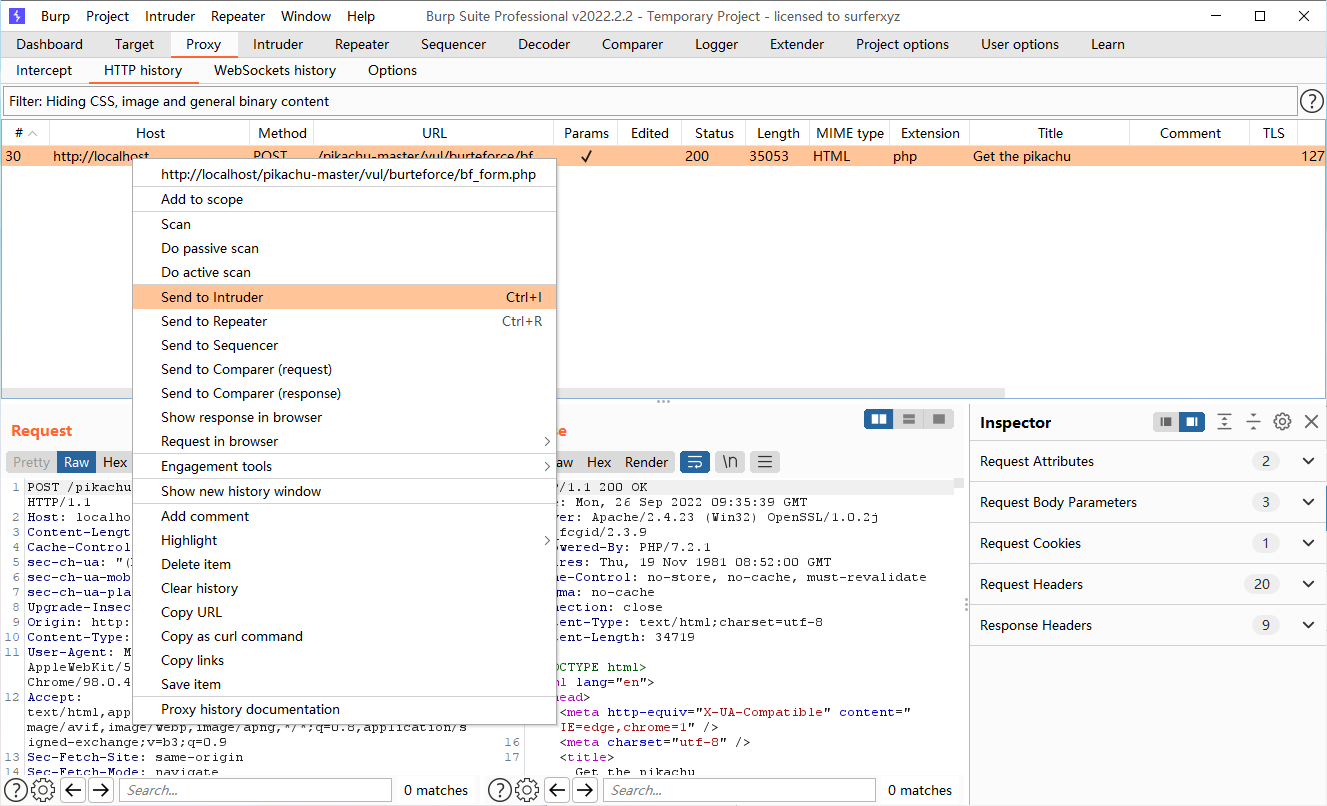Image resolution: width=1327 pixels, height=806 pixels.
Task: Click the request search previous match arrow
Action: (x=73, y=790)
